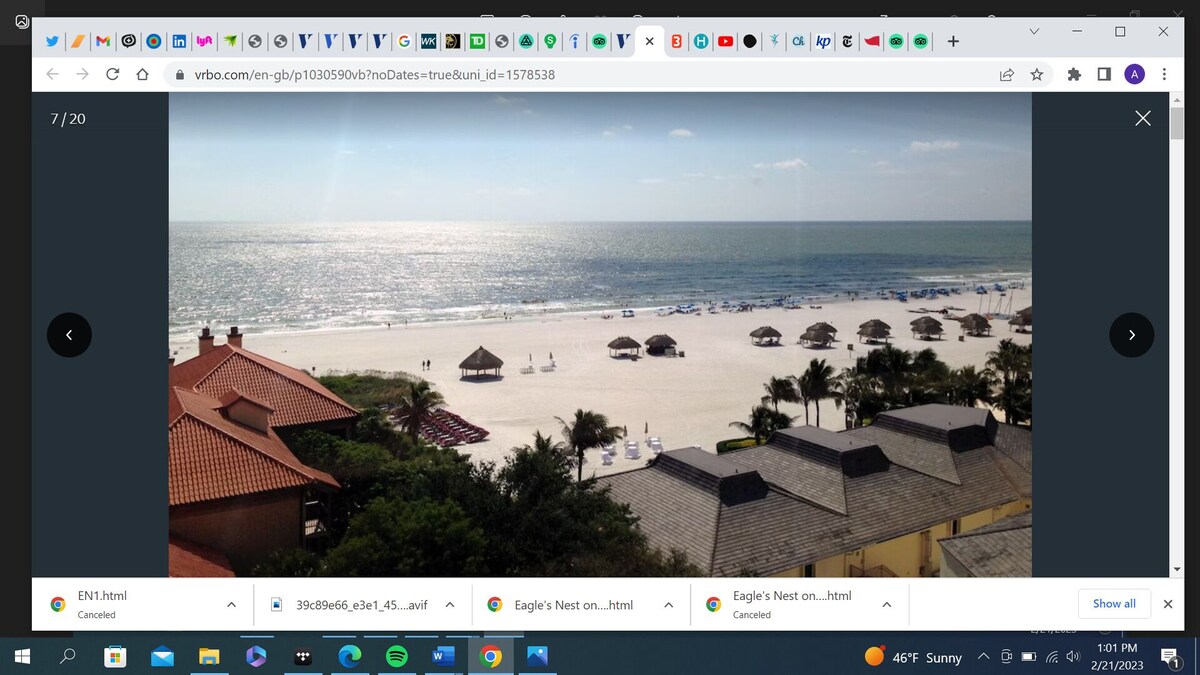1200x675 pixels.
Task: Open the Chrome three-dot menu
Action: point(1164,74)
